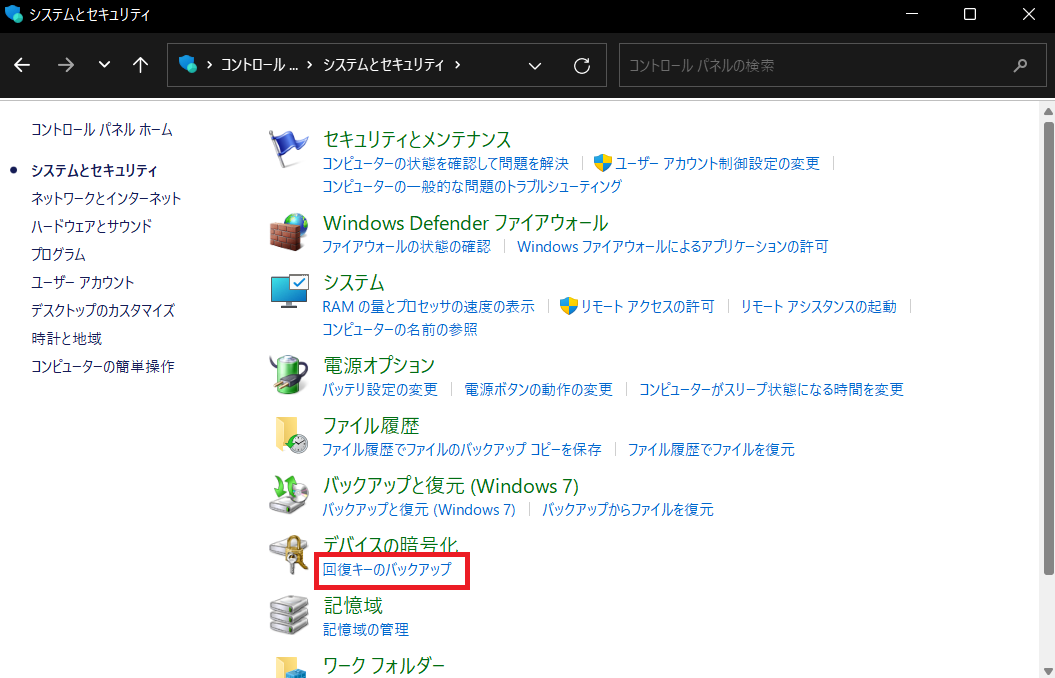Image resolution: width=1055 pixels, height=678 pixels.
Task: Open バックアップと復元 (Windows 7) green heading
Action: (x=451, y=486)
